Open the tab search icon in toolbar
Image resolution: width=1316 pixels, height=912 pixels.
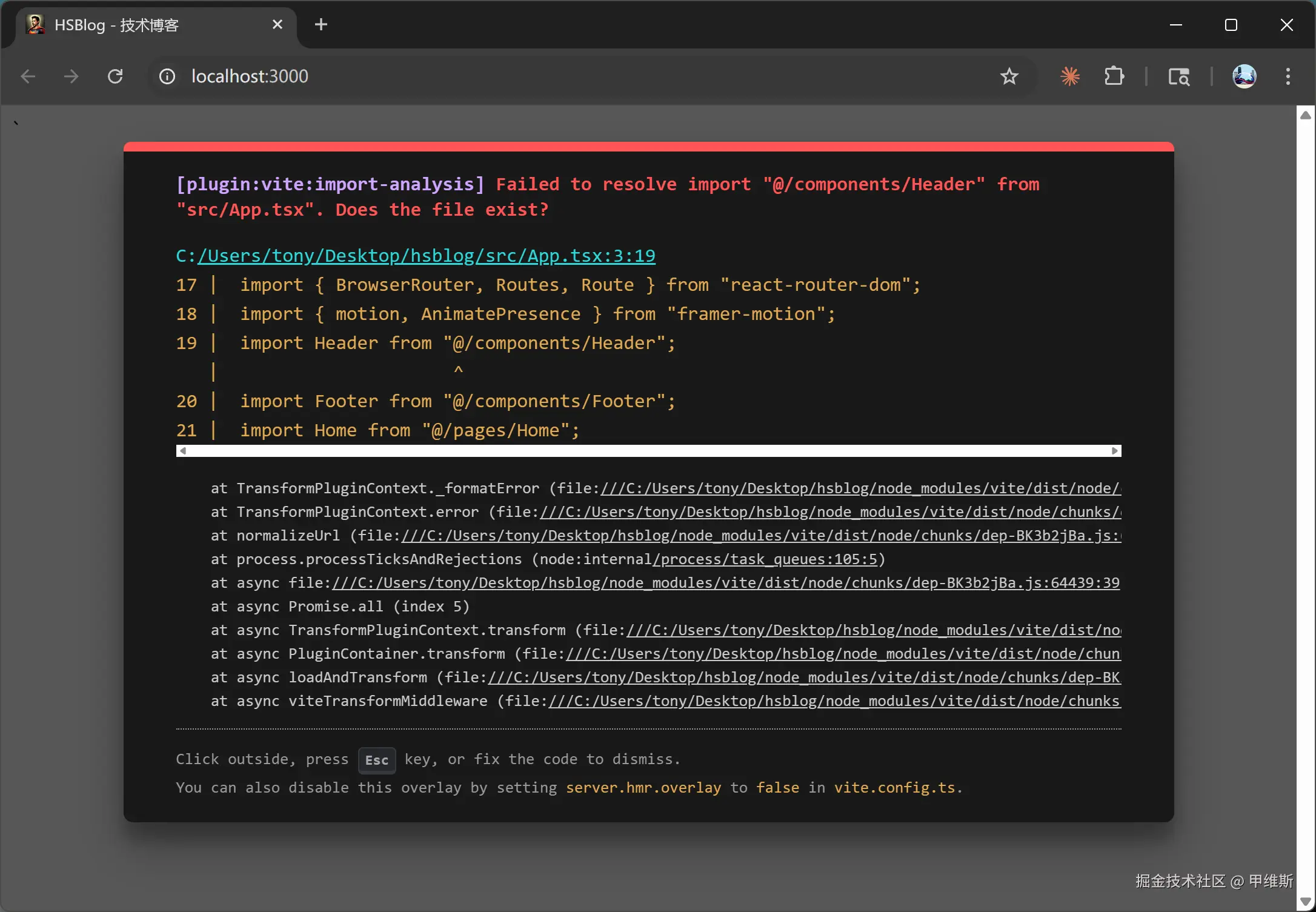(x=1178, y=76)
